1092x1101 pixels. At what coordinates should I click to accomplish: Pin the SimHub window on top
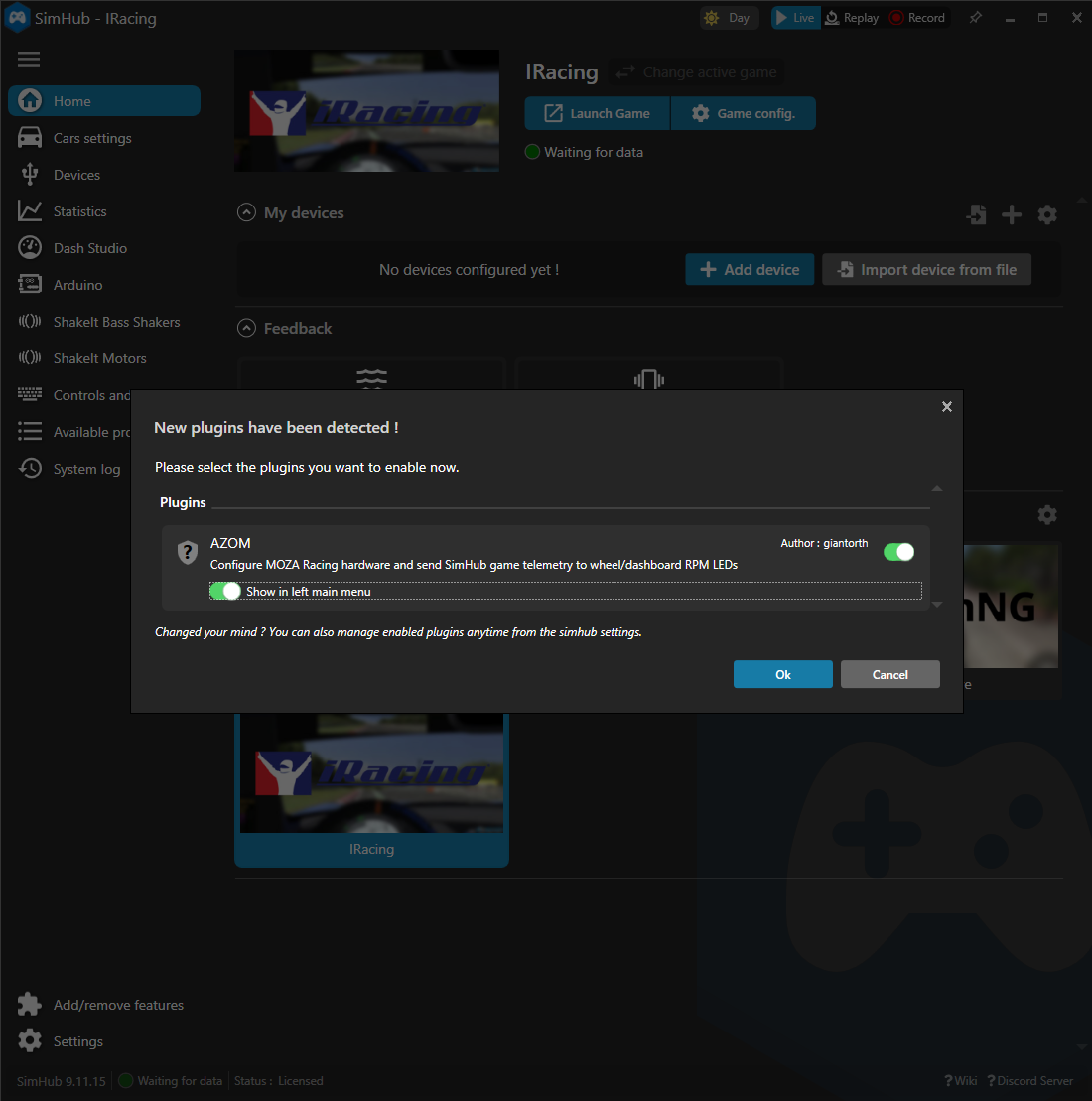976,18
